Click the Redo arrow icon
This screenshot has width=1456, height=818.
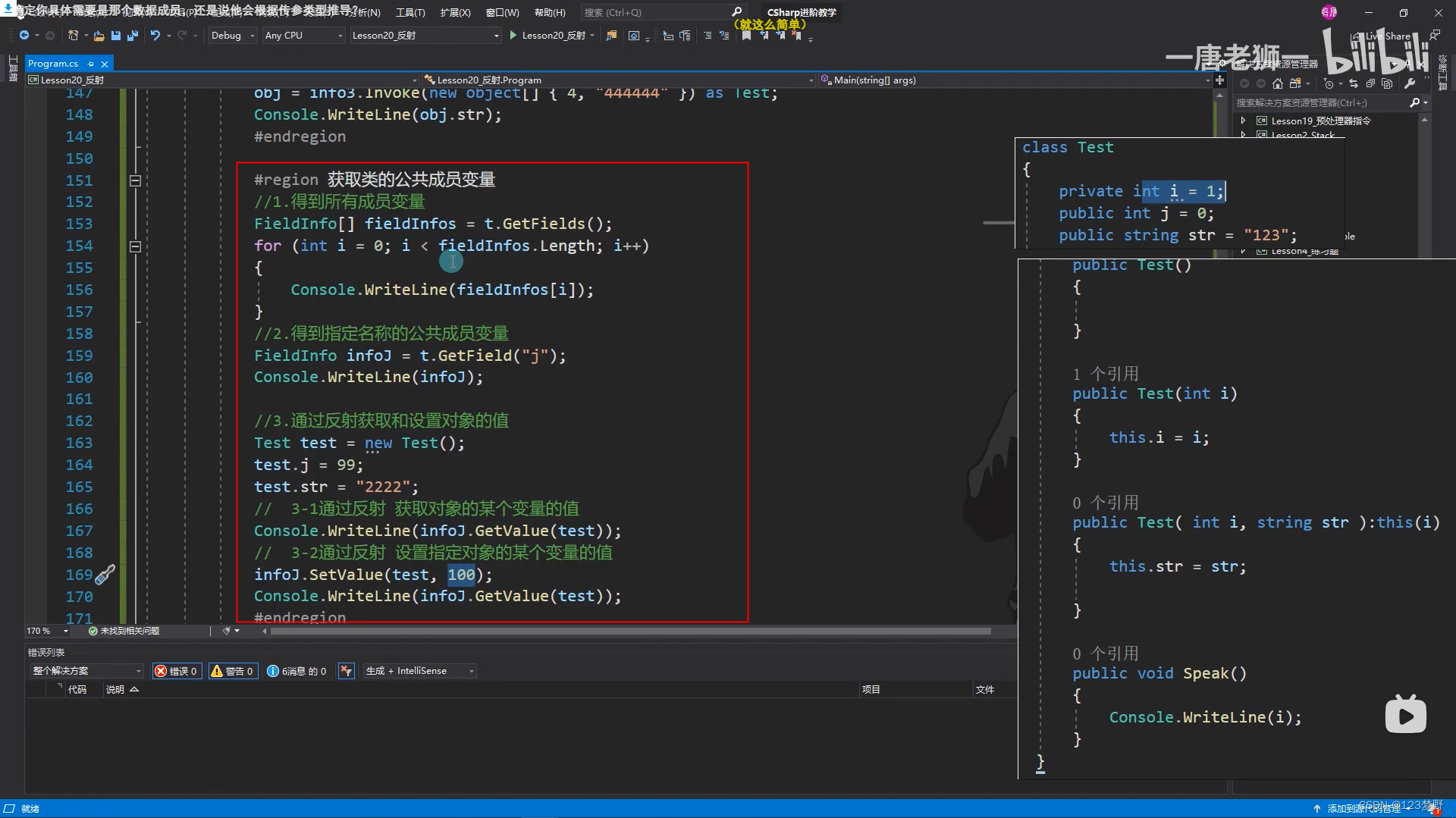tap(182, 36)
